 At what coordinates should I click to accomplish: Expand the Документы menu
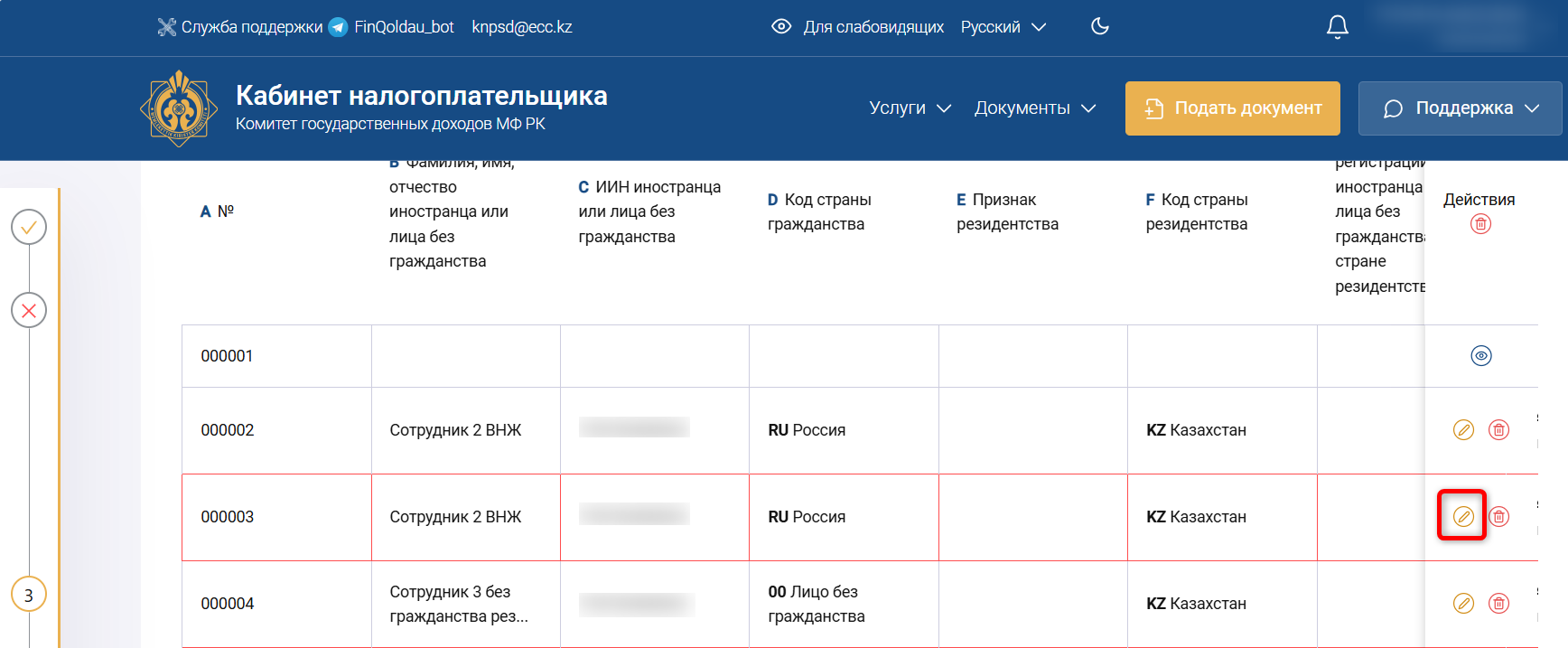[x=1035, y=108]
